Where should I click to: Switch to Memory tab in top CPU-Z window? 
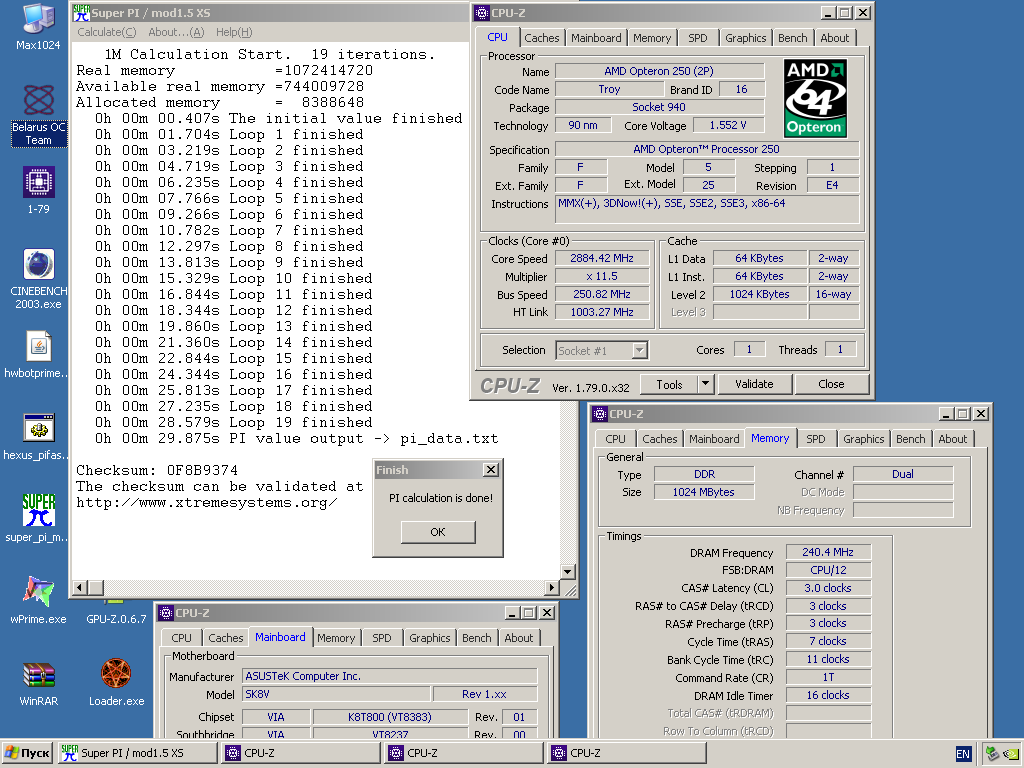[x=652, y=38]
